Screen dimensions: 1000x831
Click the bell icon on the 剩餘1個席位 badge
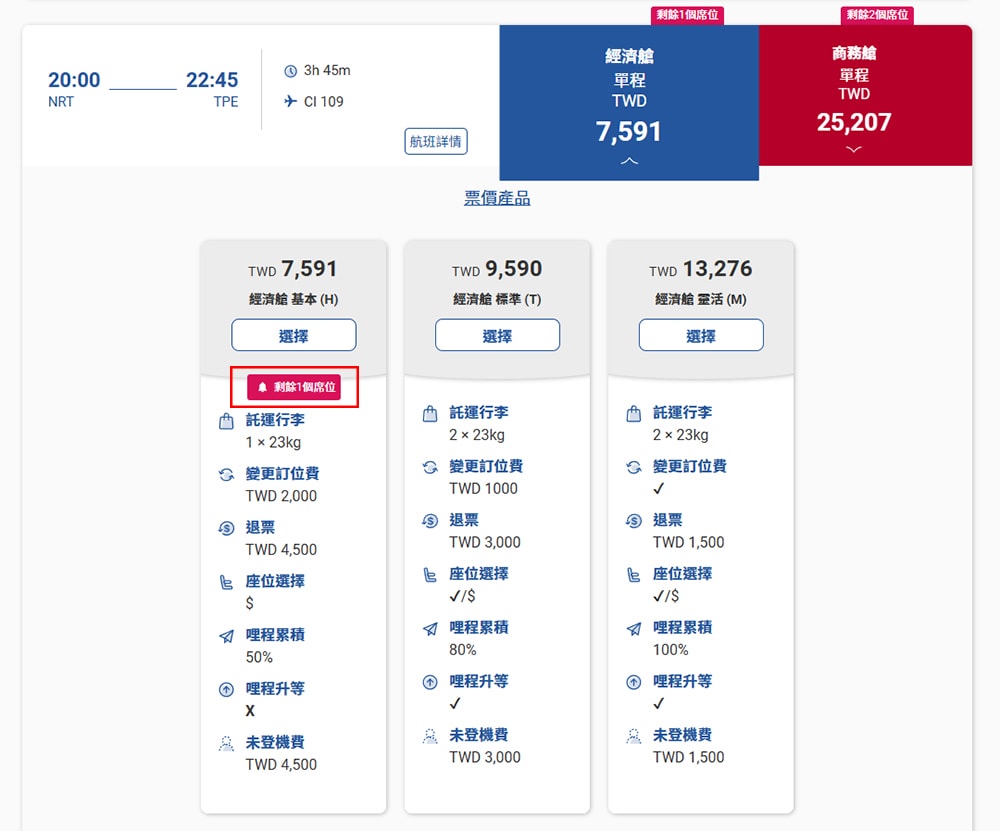coord(263,387)
